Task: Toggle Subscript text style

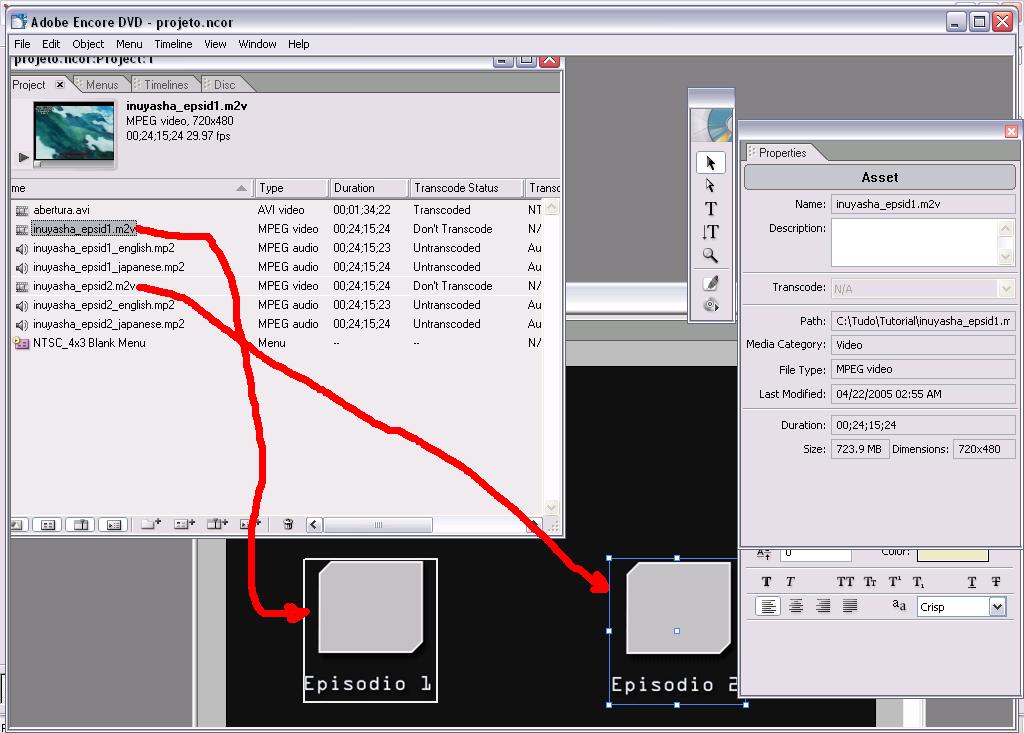Action: pyautogui.click(x=918, y=581)
